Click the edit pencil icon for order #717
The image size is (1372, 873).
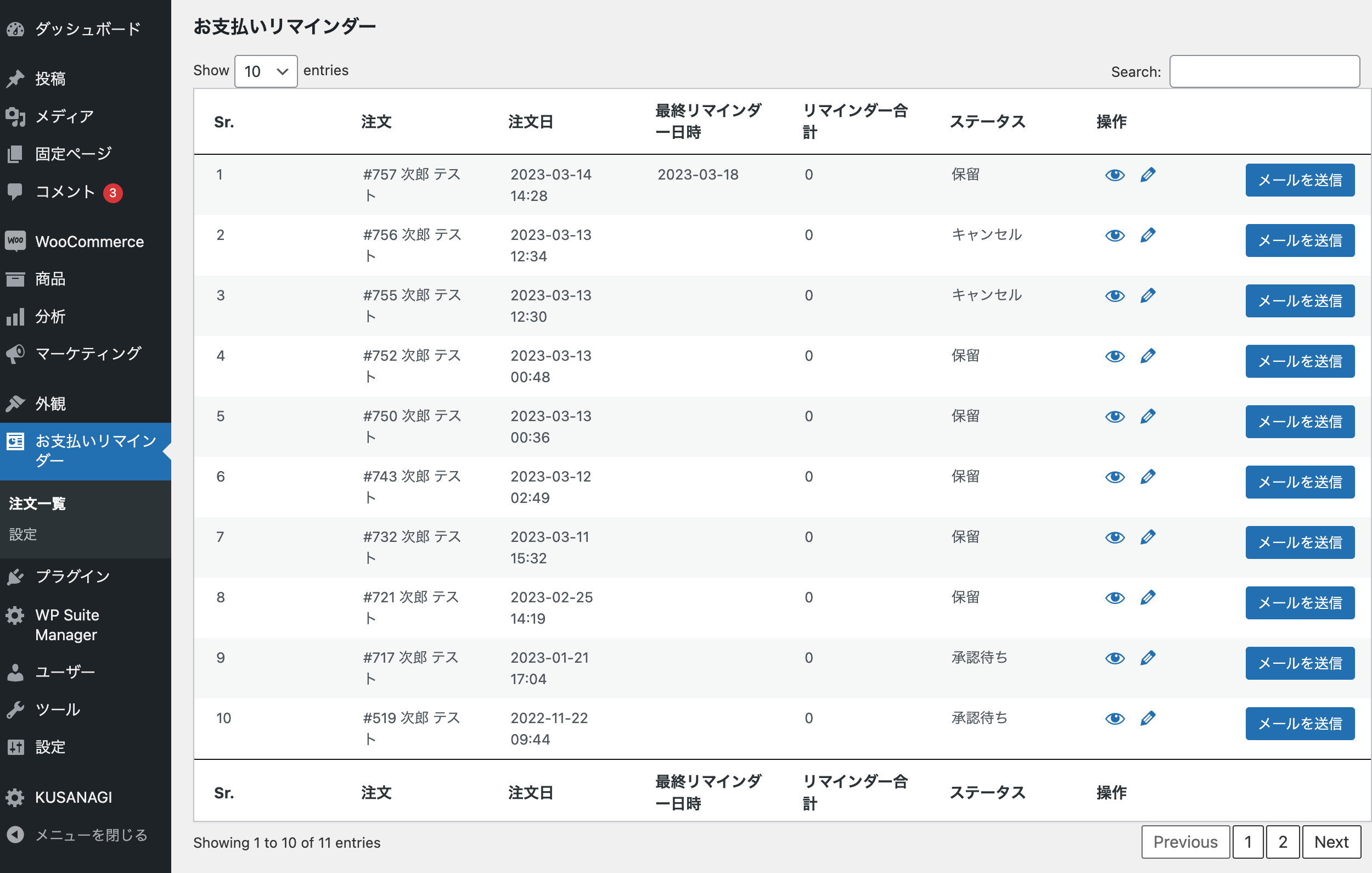[1147, 657]
